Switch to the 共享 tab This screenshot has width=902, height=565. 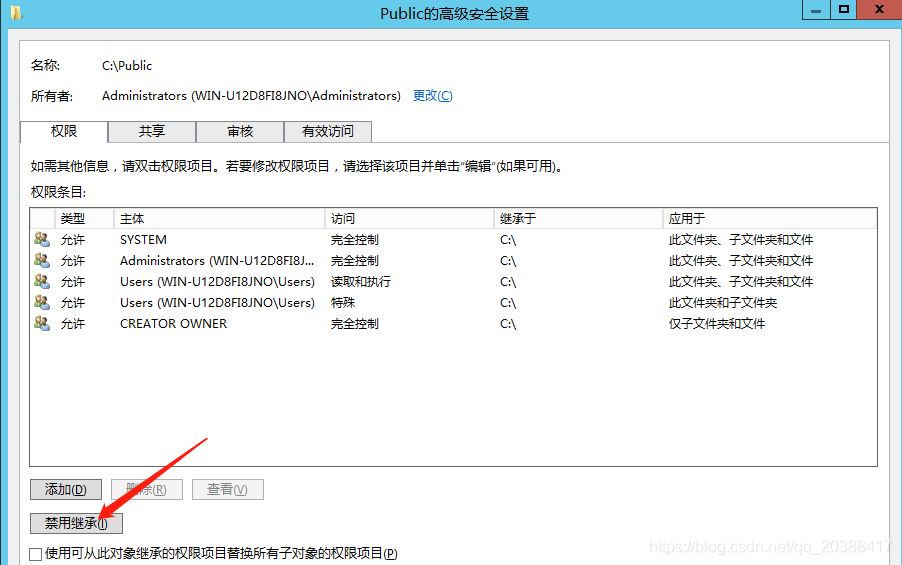coord(152,131)
